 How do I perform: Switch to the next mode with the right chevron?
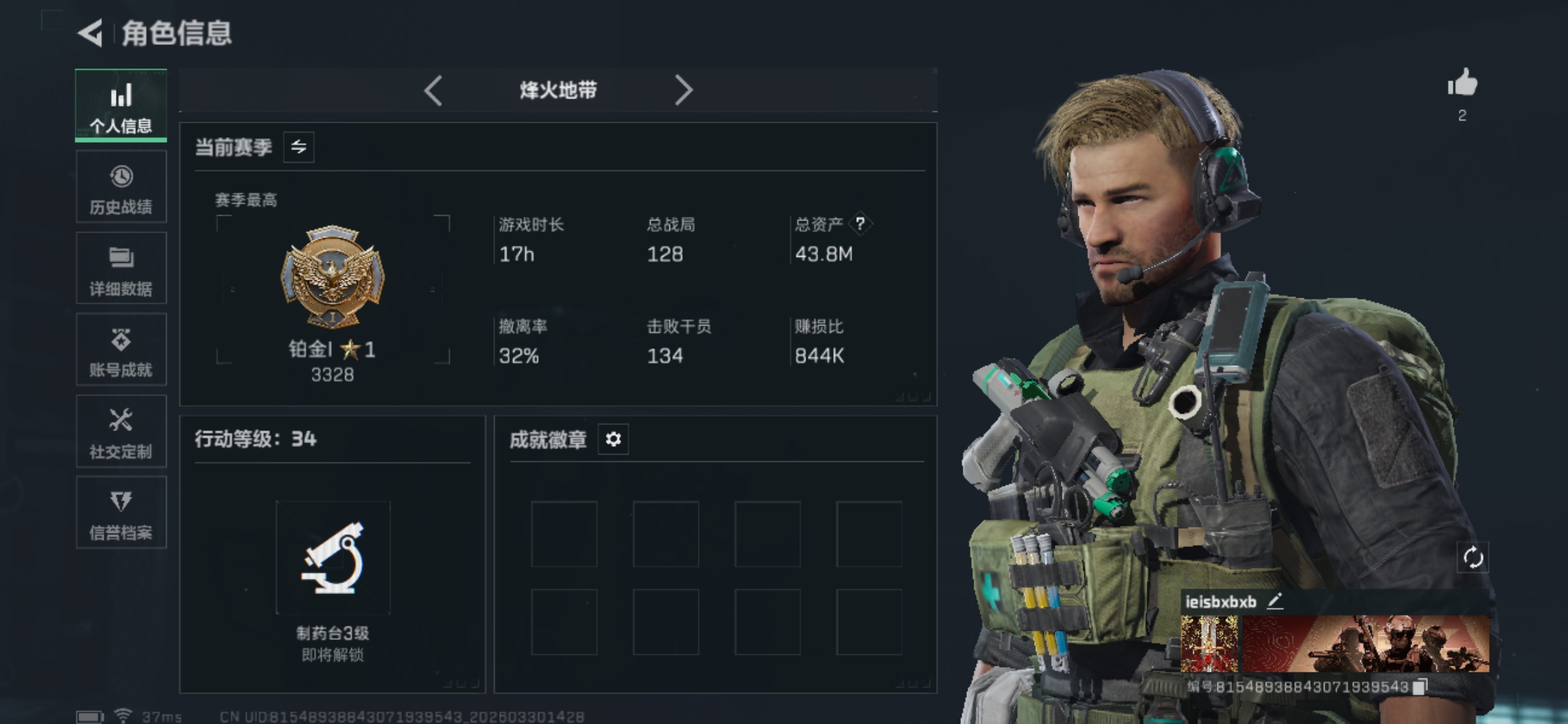click(683, 90)
